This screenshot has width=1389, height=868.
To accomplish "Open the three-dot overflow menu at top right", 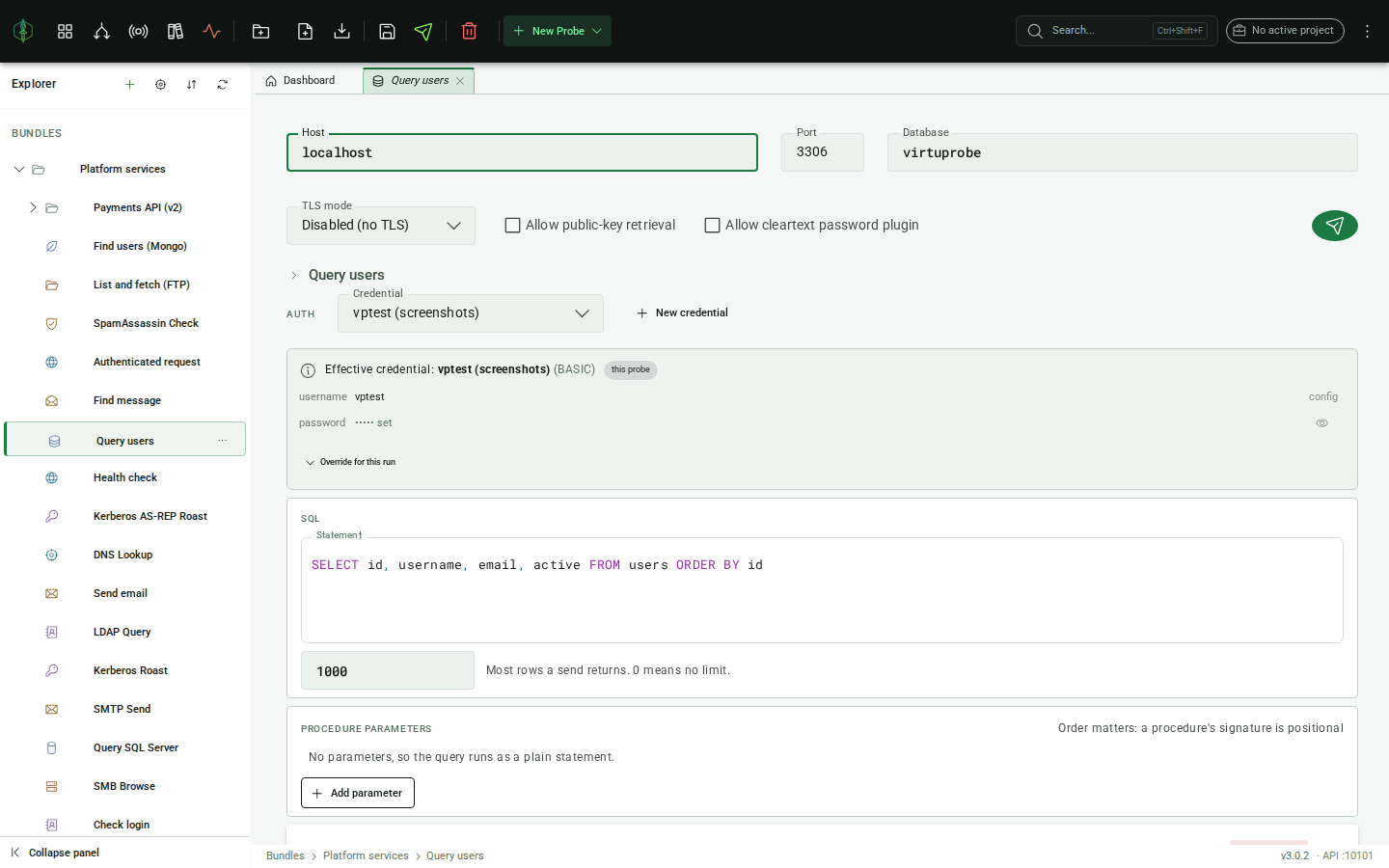I will 1367,31.
